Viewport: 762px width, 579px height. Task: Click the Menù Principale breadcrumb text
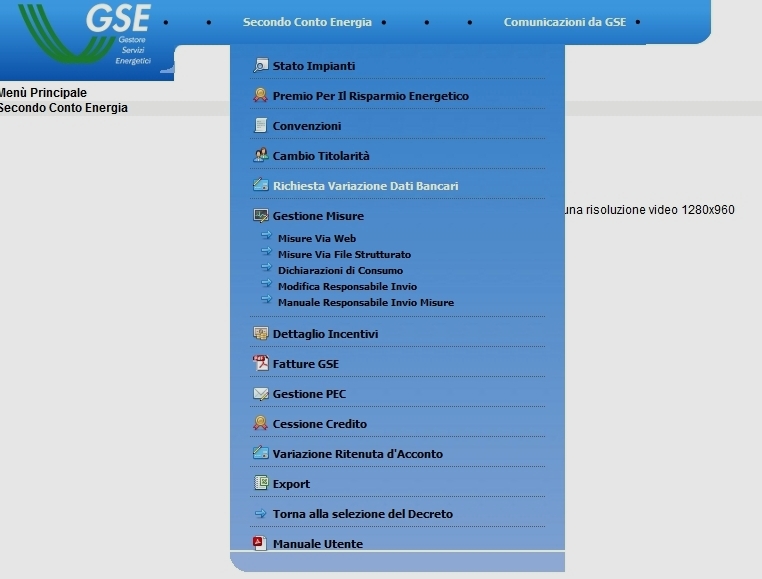coord(43,93)
